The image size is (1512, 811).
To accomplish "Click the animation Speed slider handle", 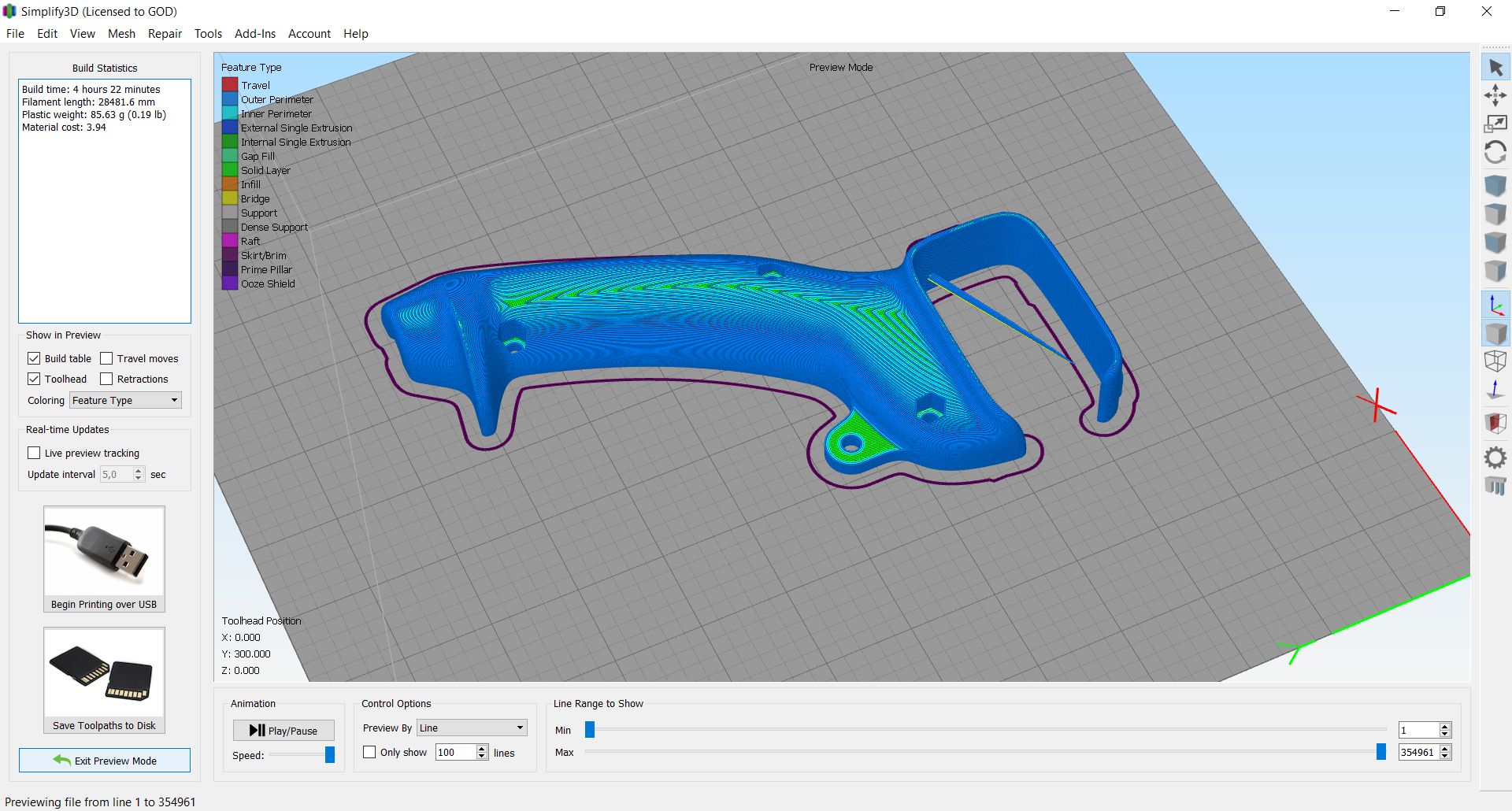I will [x=330, y=755].
